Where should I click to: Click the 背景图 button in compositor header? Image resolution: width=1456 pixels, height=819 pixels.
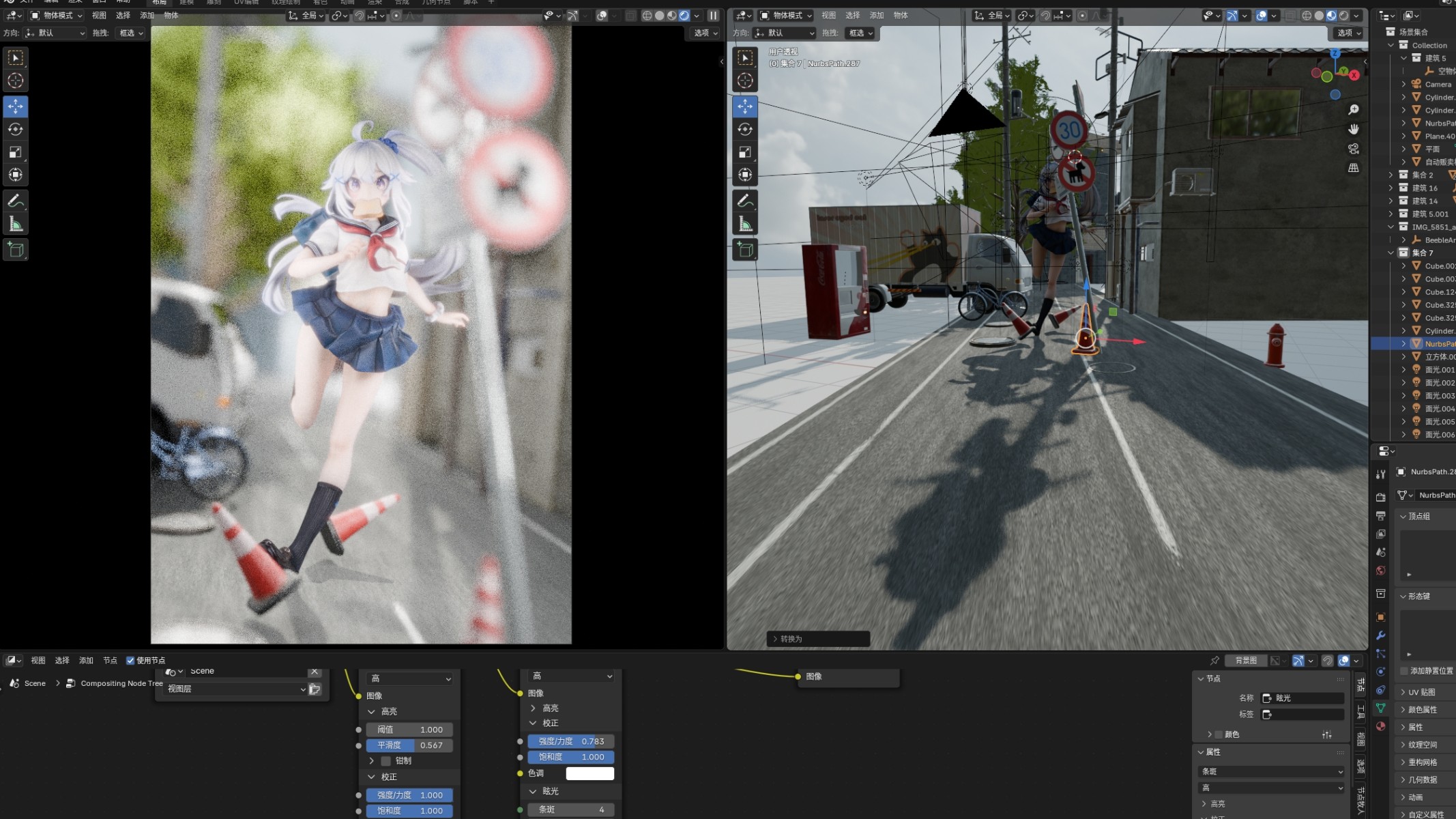[x=1245, y=660]
